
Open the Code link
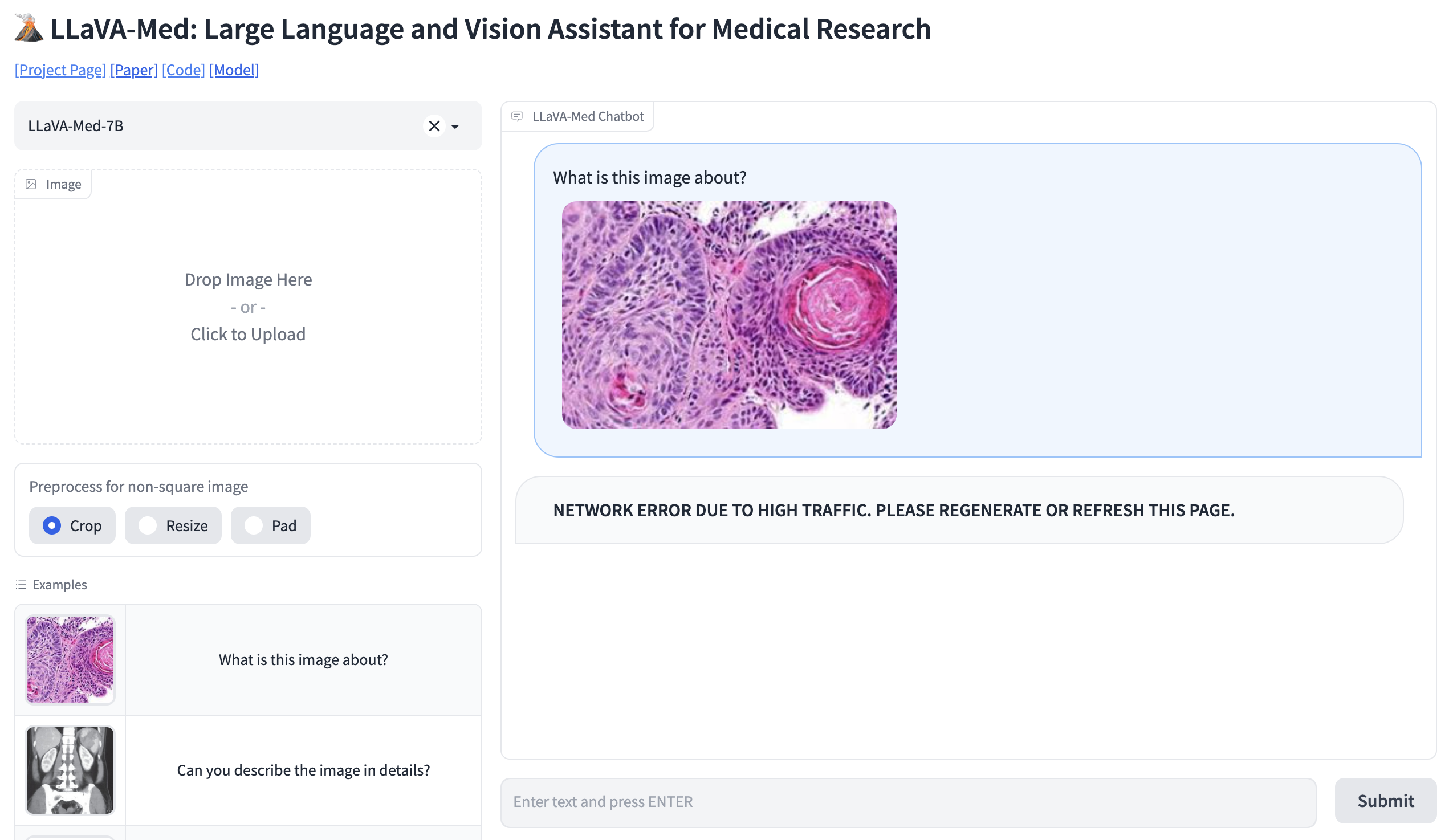tap(184, 70)
